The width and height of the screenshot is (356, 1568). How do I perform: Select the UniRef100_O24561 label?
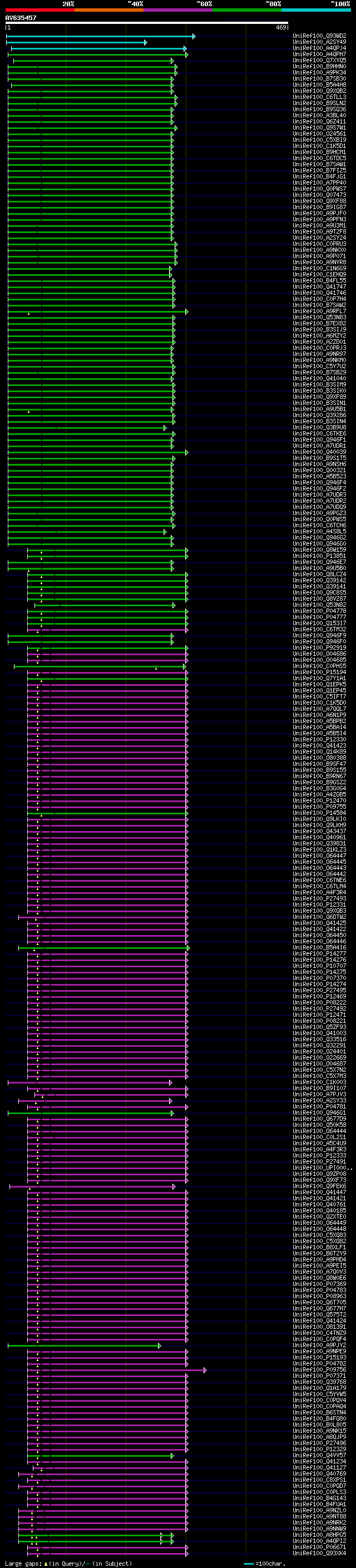pyautogui.click(x=319, y=133)
